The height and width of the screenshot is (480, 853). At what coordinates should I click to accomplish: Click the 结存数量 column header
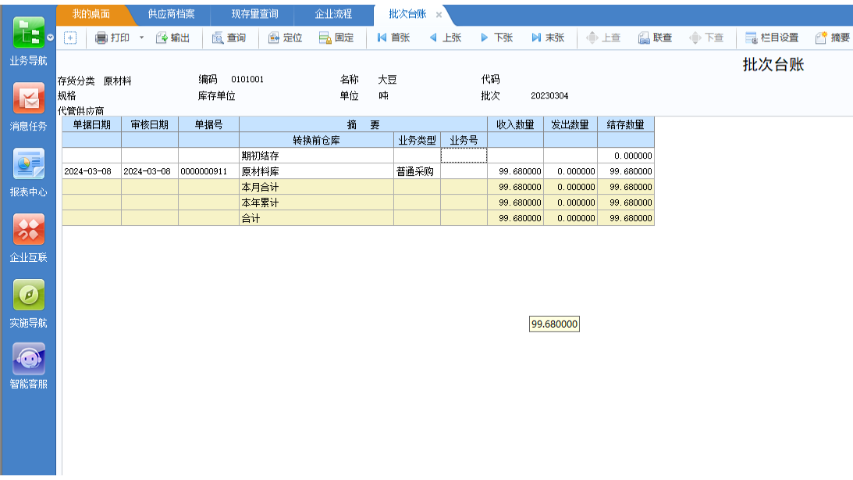coord(626,125)
